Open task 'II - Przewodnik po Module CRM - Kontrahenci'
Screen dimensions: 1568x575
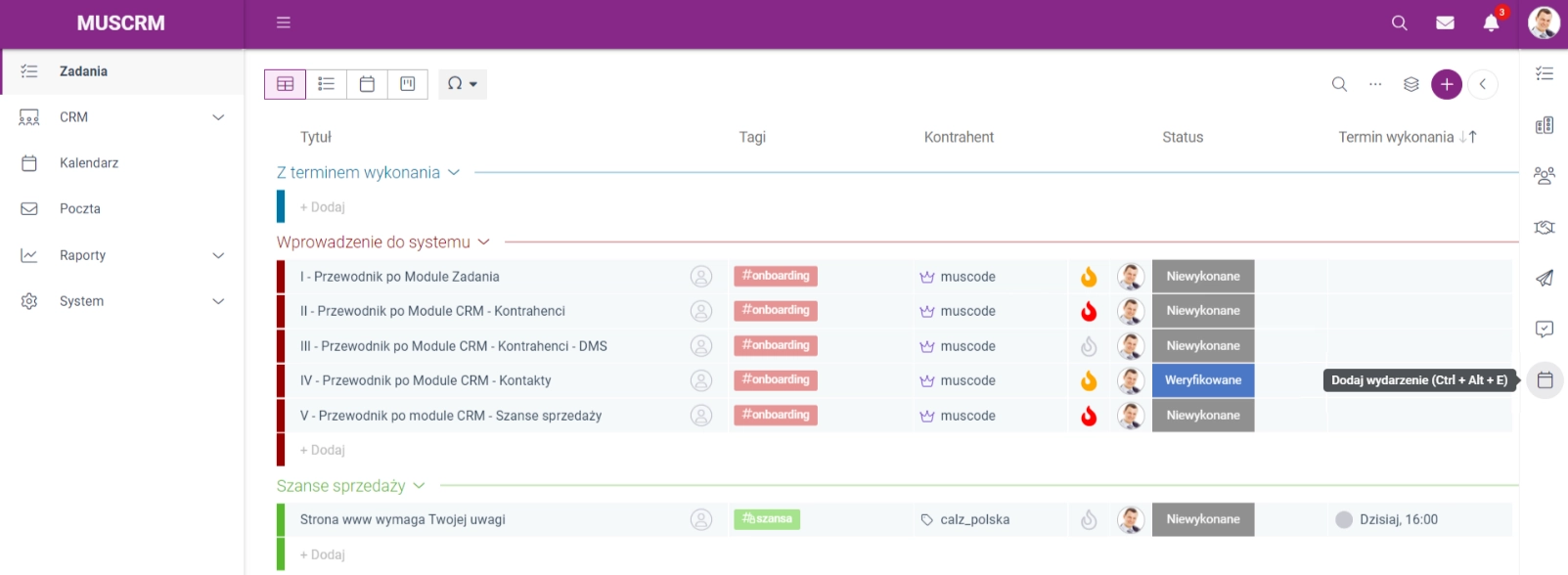[432, 311]
